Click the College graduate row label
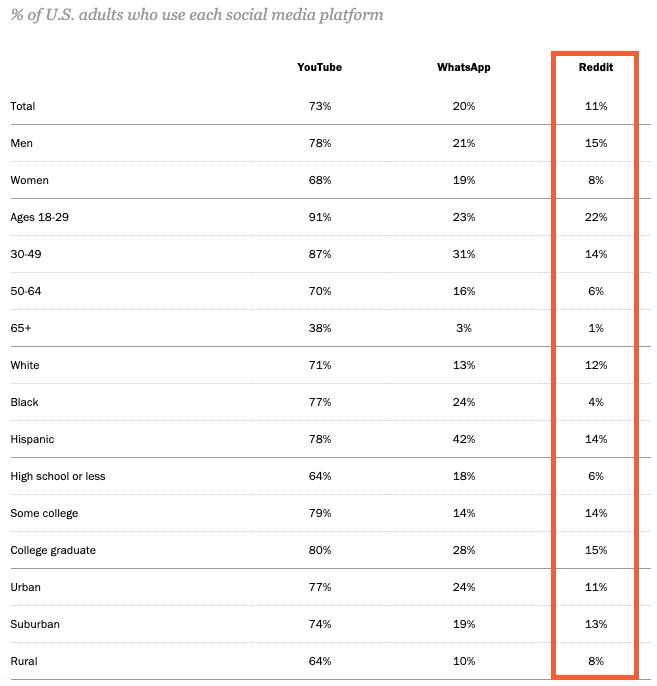657x686 pixels. click(53, 550)
